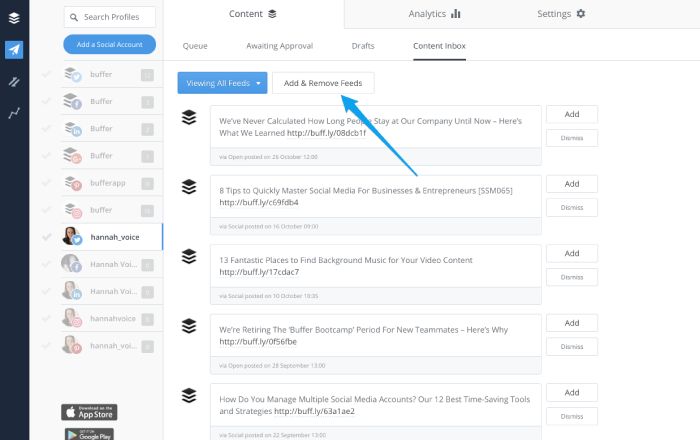Open the http://buff.ly/0f56fbe link
The height and width of the screenshot is (440, 700).
click(x=258, y=342)
